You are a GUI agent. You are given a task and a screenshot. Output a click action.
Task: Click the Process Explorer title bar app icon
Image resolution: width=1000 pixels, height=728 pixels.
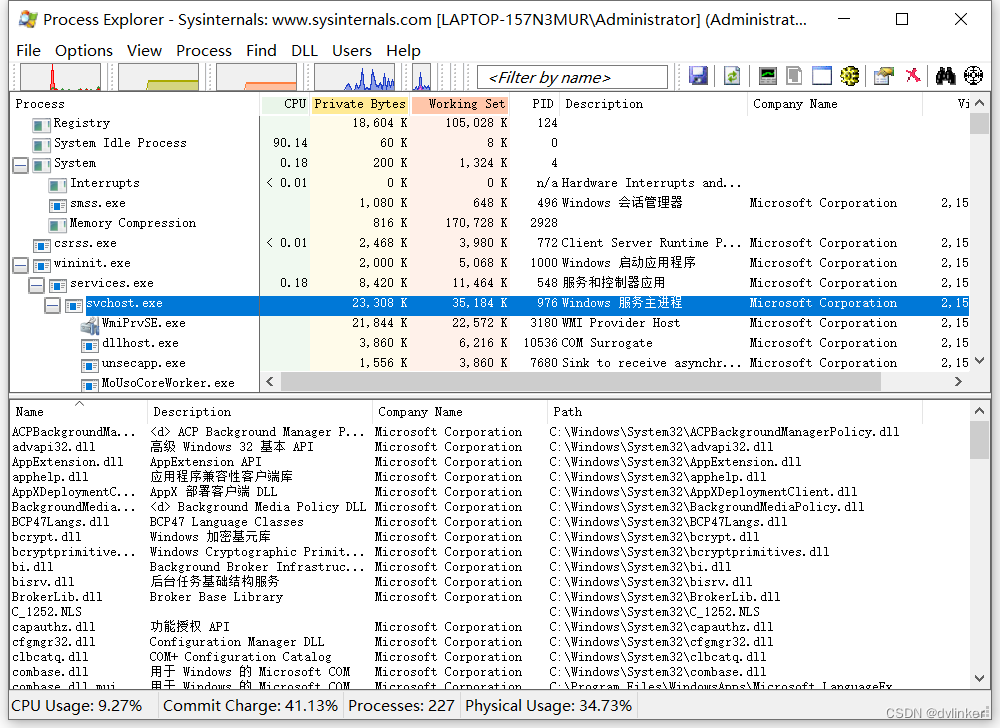point(27,20)
